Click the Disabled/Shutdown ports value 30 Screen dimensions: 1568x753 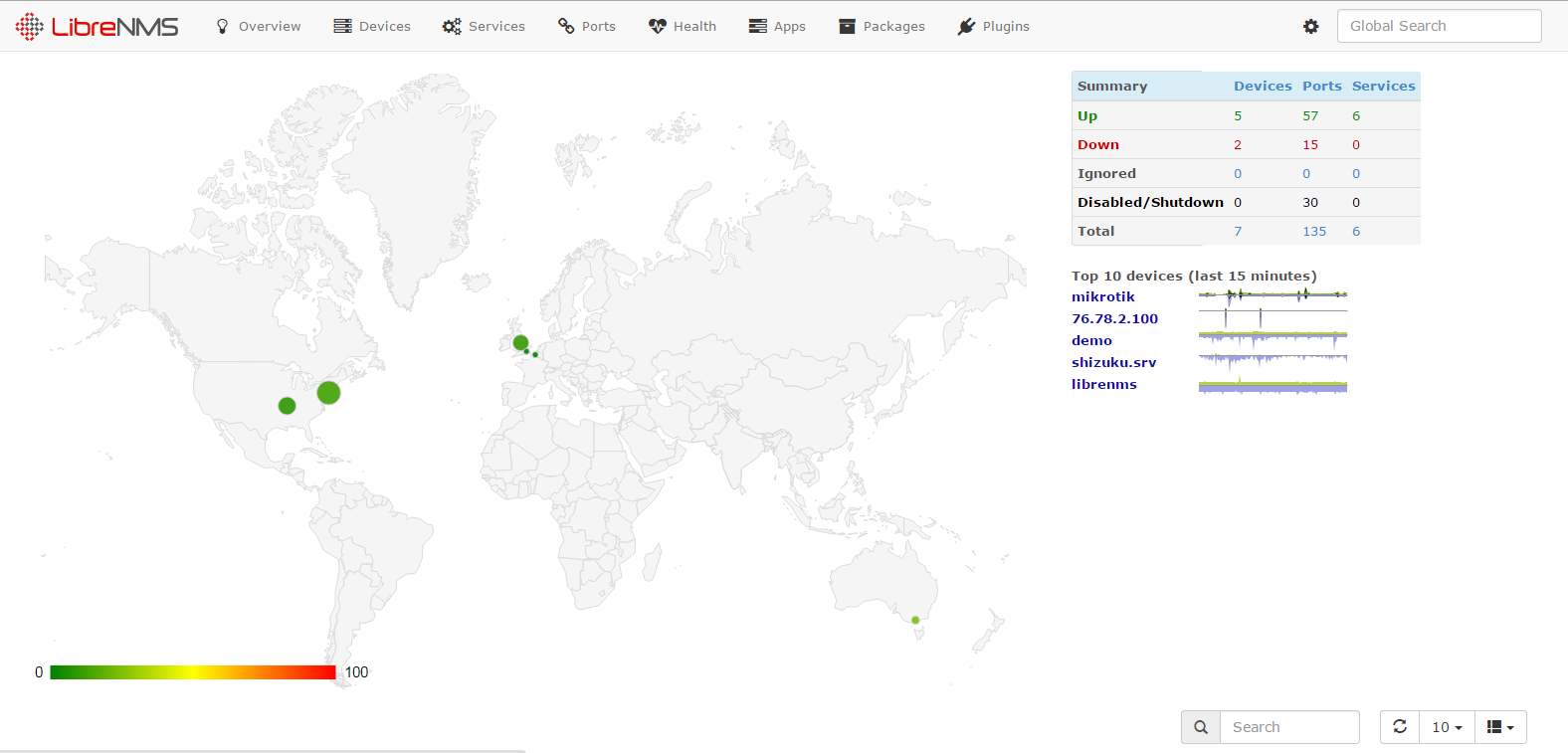tap(1310, 202)
